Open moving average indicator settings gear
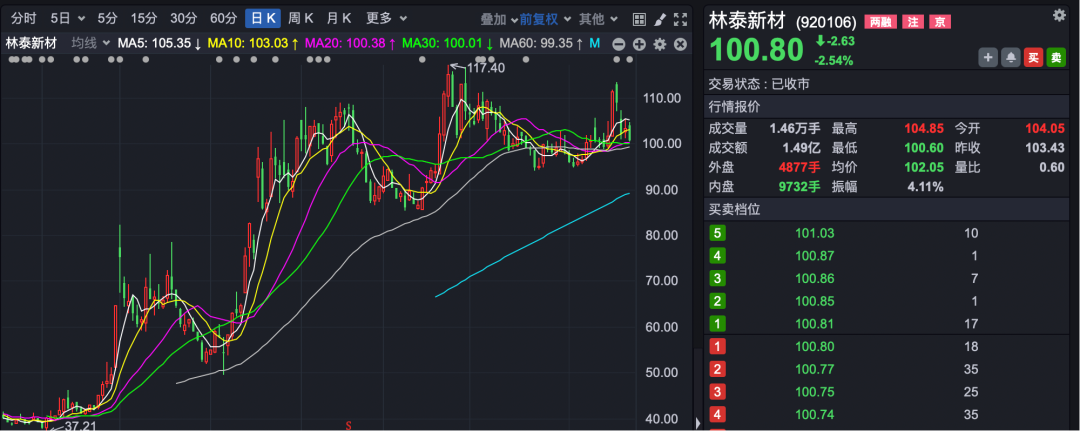The image size is (1080, 431). [659, 43]
